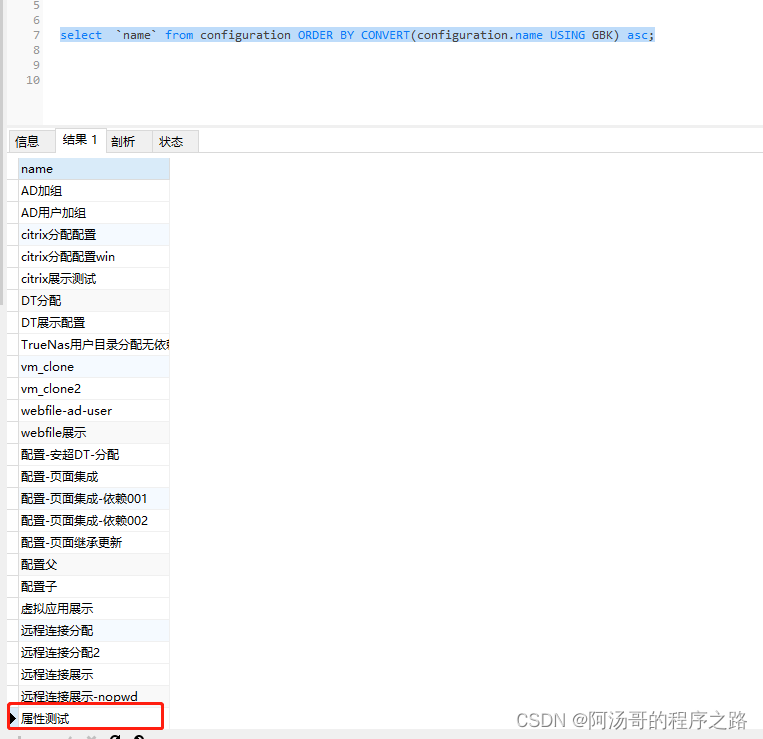
Task: Select the row vm_clone2
Action: 94,389
